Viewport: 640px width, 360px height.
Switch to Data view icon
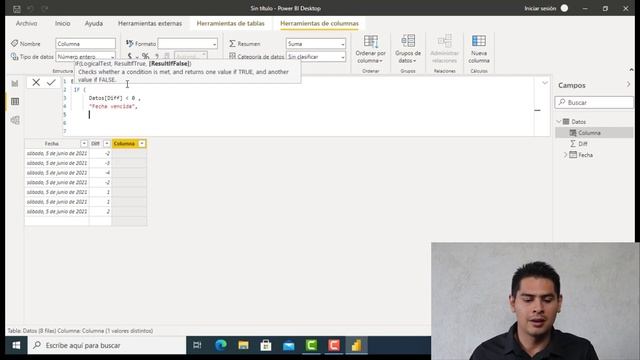(15, 101)
